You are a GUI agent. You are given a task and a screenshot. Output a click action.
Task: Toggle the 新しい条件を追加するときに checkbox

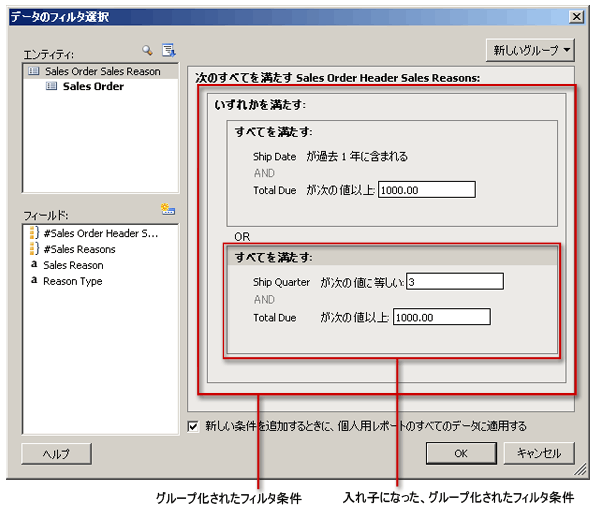(193, 426)
